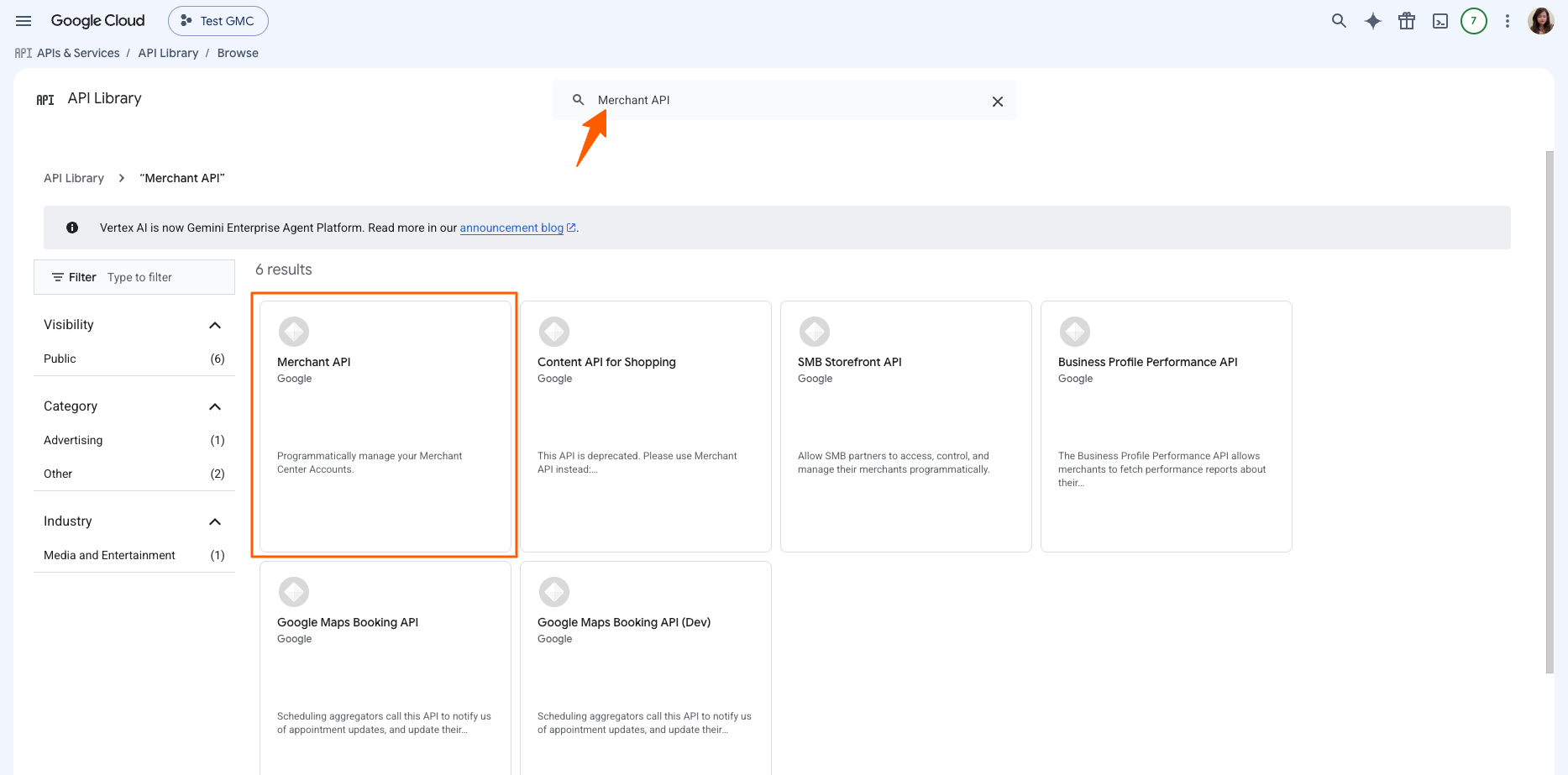Screen dimensions: 1568x775
Task: Click the info icon in the Vertex AI banner
Action: (72, 228)
